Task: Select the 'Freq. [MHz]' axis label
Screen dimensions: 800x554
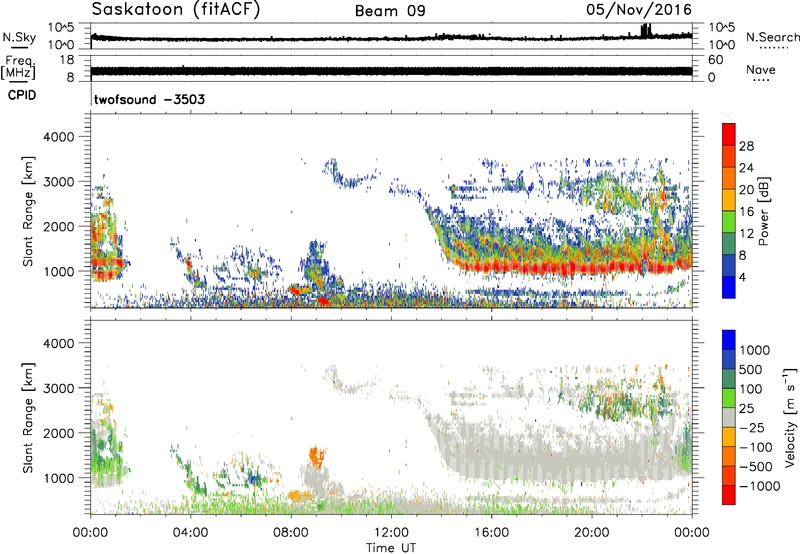Action: point(18,67)
